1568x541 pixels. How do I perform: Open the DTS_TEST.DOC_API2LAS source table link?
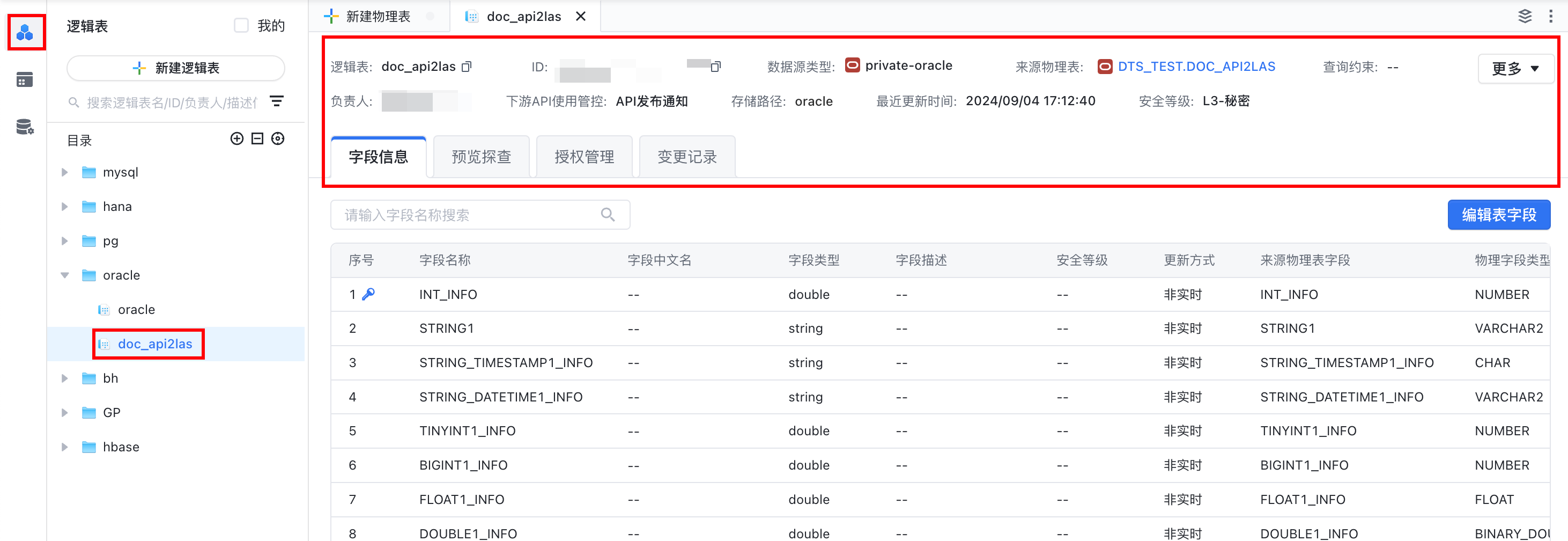coord(1196,67)
